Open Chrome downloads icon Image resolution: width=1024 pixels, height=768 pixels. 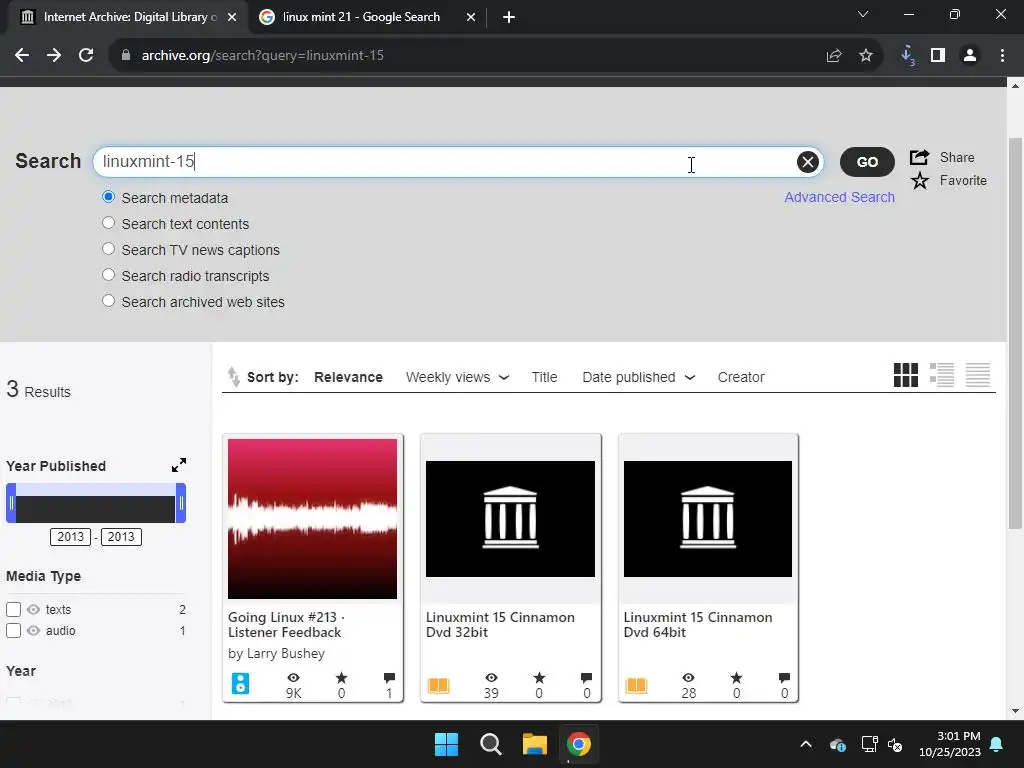(907, 56)
